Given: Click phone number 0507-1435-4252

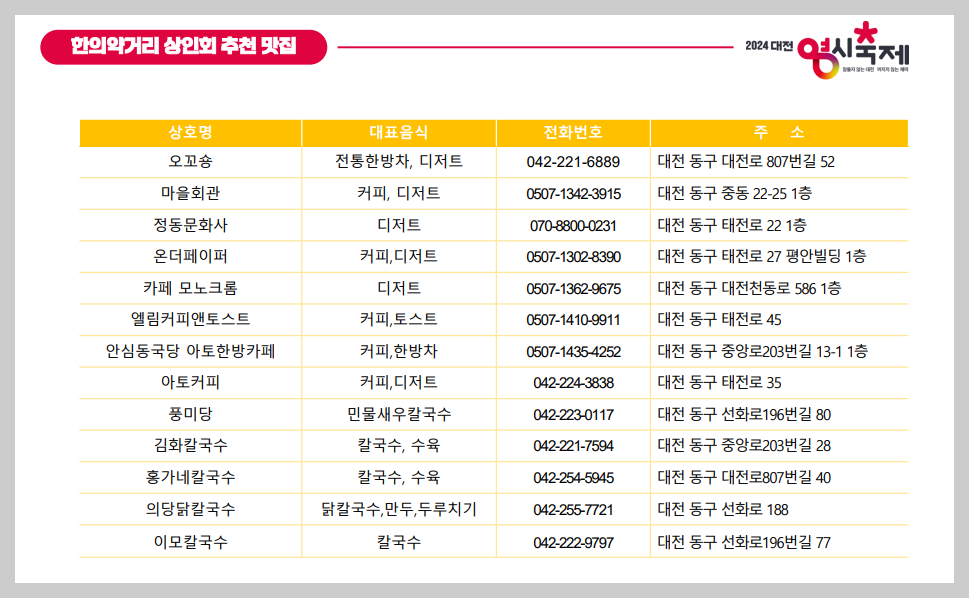Looking at the screenshot, I should pos(573,352).
